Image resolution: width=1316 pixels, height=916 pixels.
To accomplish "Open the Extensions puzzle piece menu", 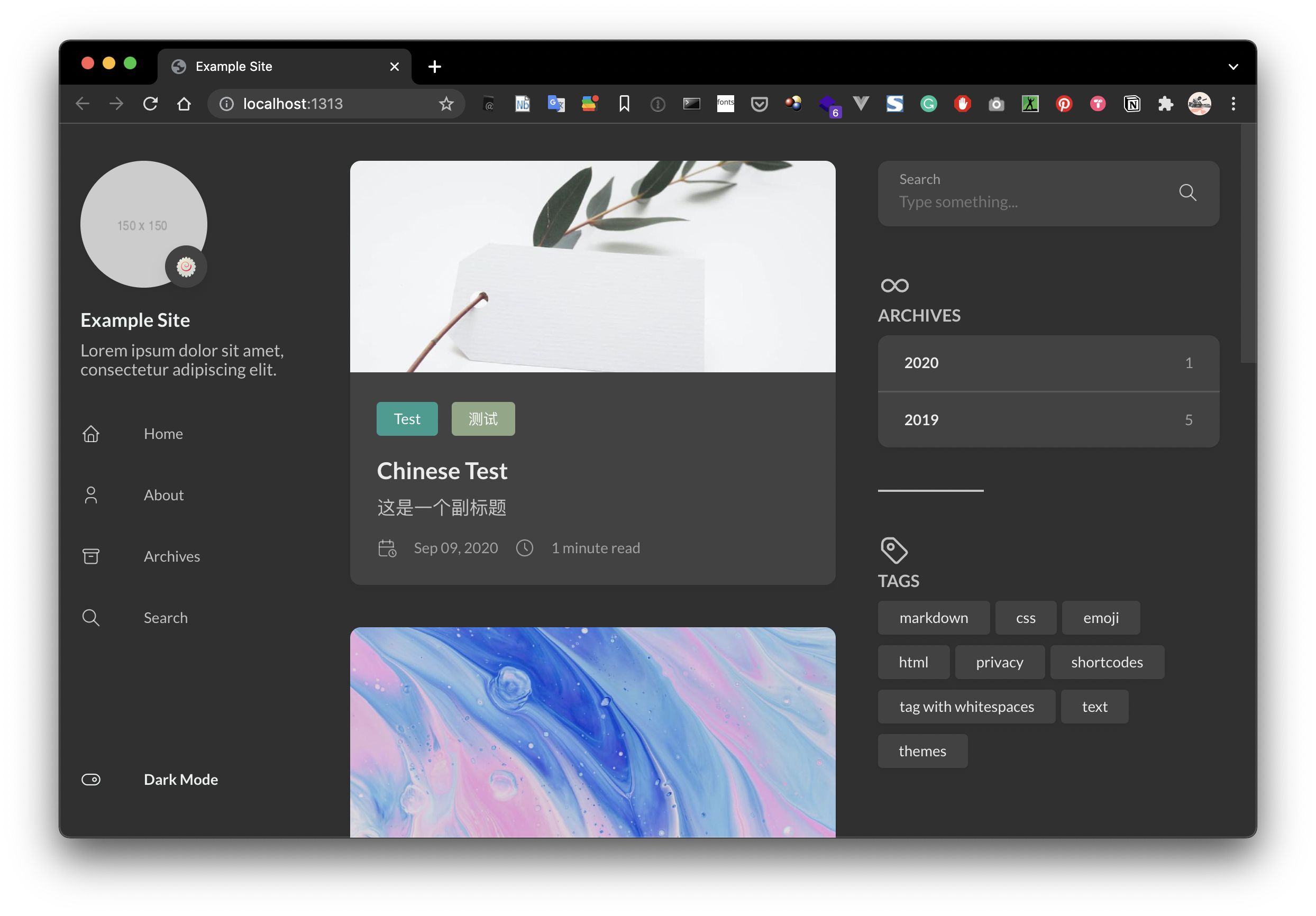I will (1165, 104).
